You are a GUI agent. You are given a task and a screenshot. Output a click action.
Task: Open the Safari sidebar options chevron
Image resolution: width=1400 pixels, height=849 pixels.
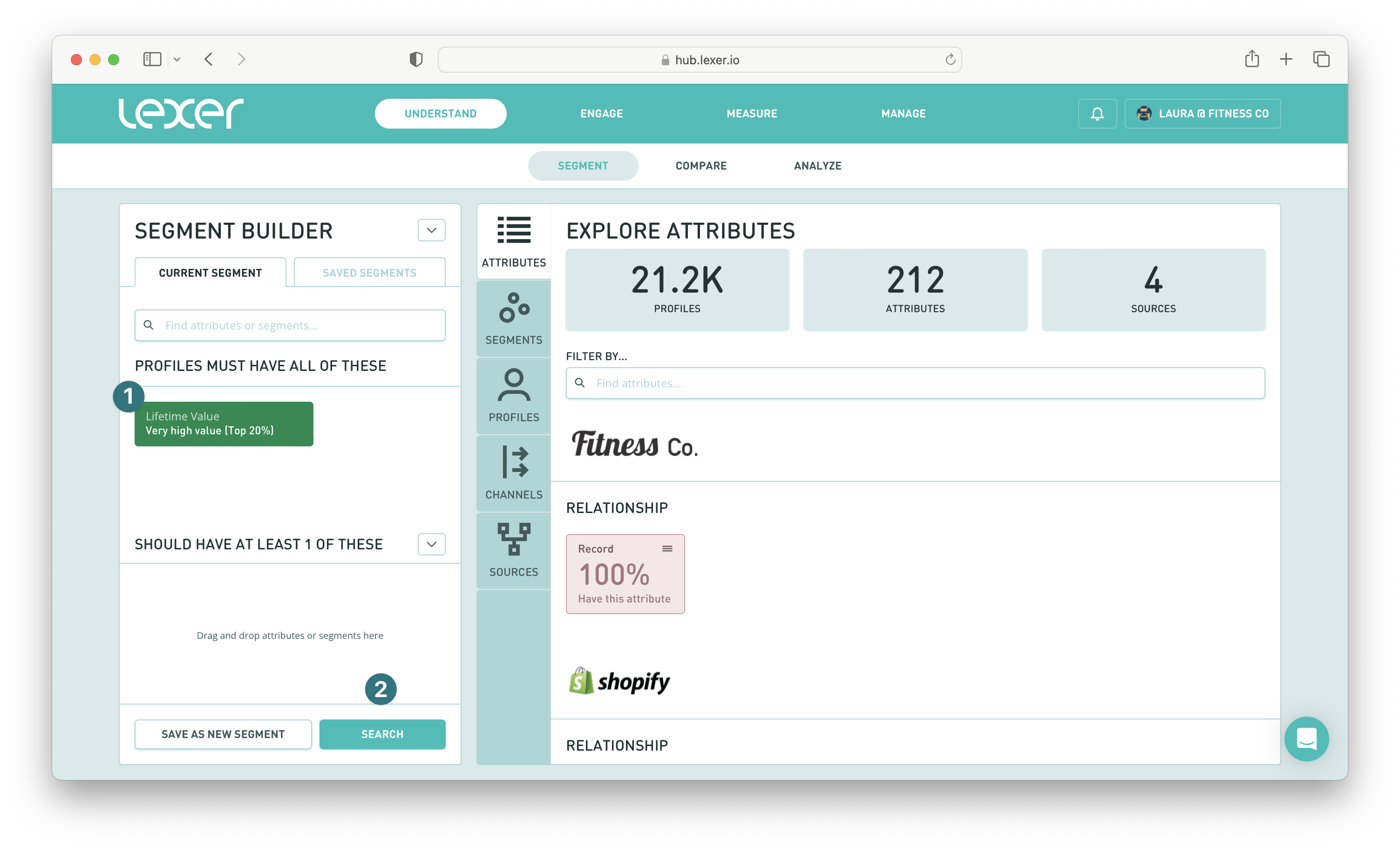tap(177, 59)
